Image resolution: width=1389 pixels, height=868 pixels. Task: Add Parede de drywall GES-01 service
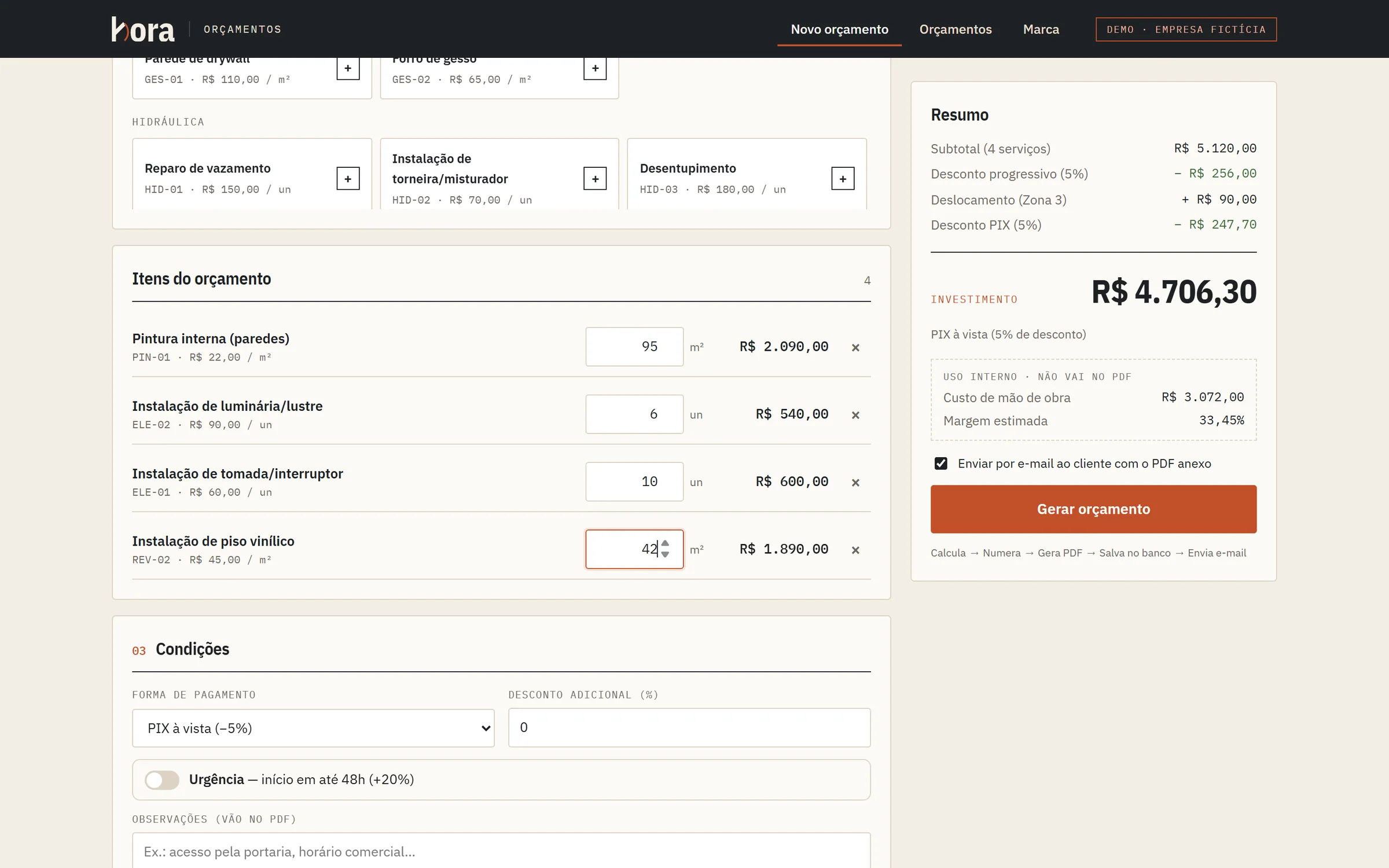pyautogui.click(x=348, y=68)
